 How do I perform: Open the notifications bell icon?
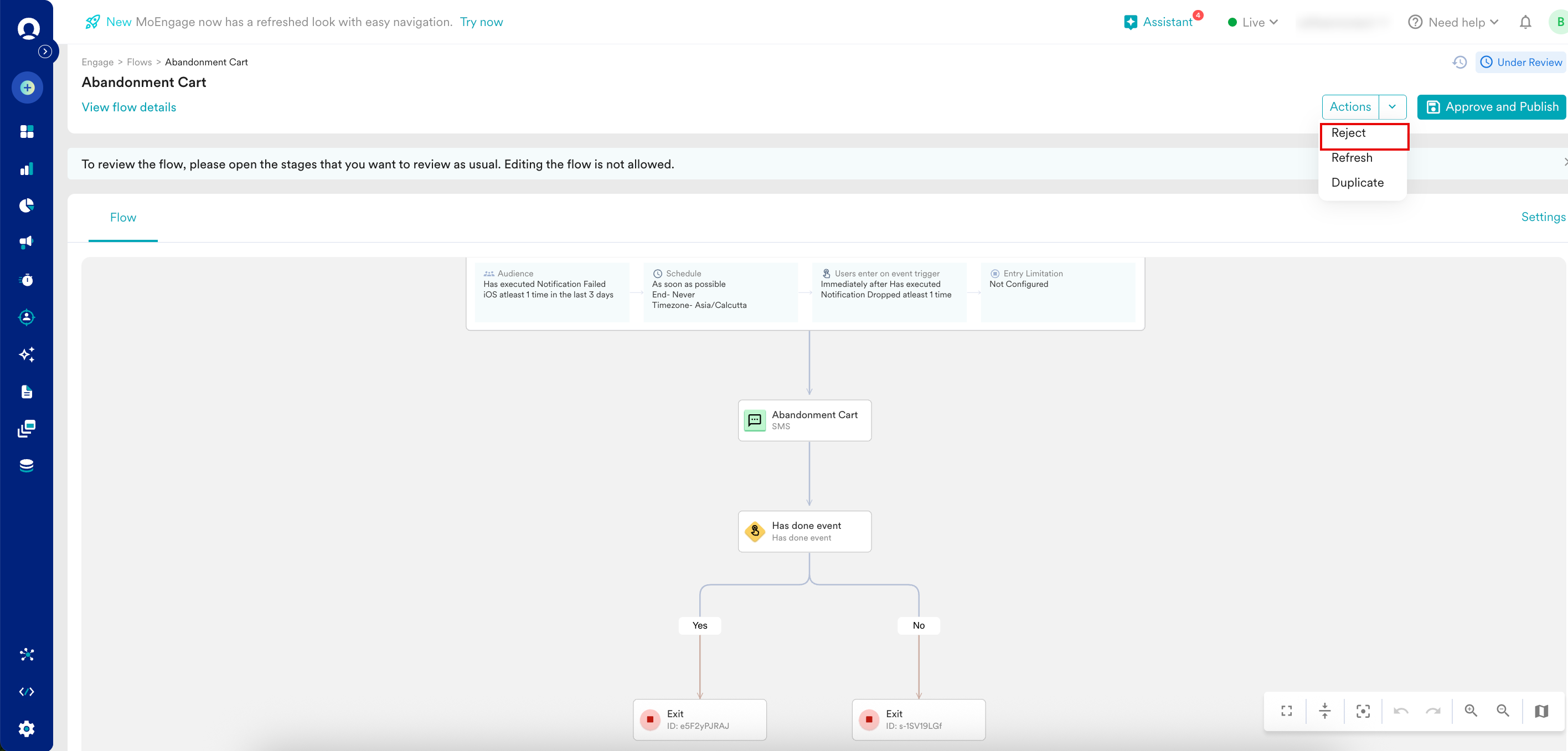[x=1525, y=23]
